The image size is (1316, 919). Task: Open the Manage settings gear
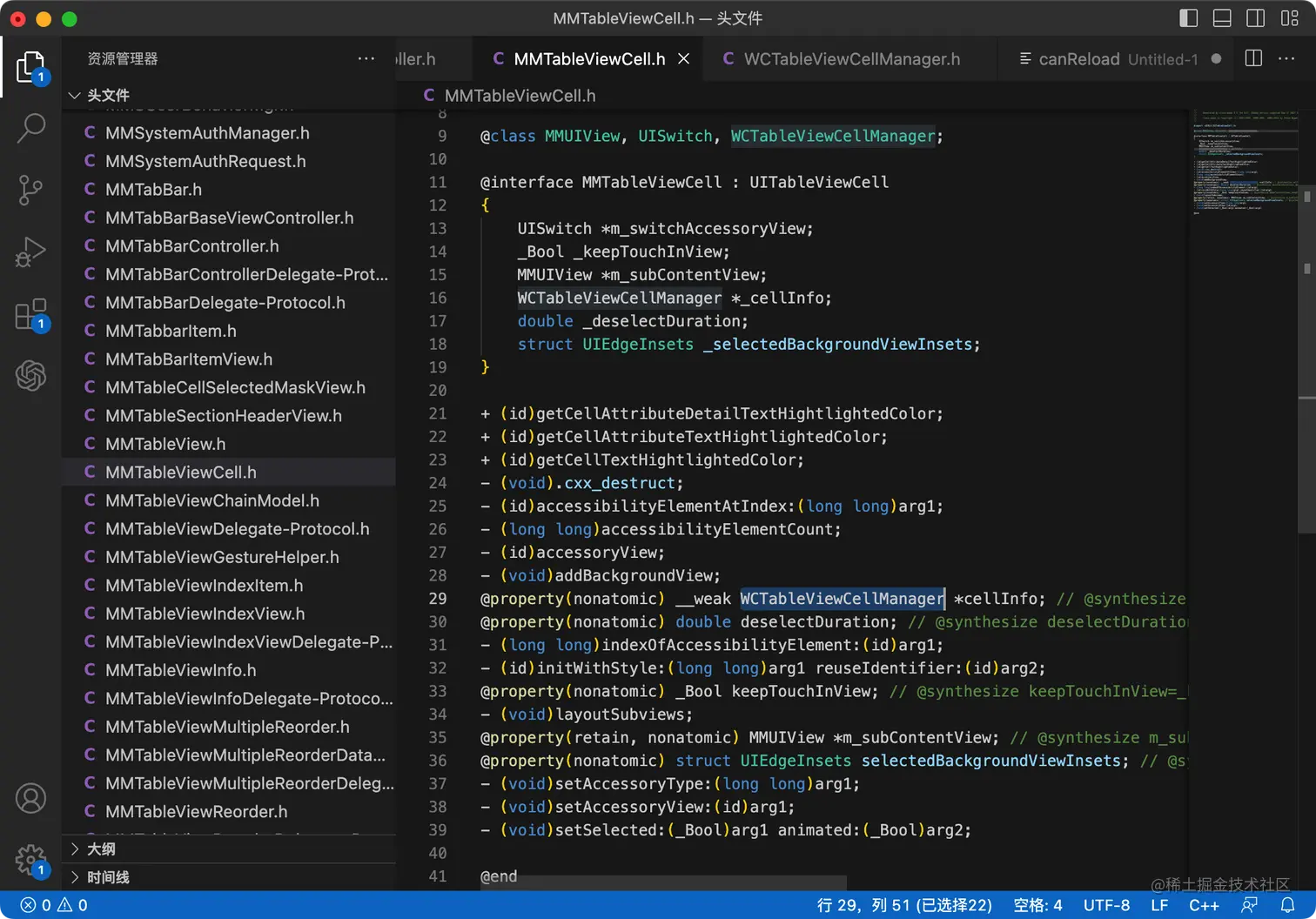pos(31,860)
